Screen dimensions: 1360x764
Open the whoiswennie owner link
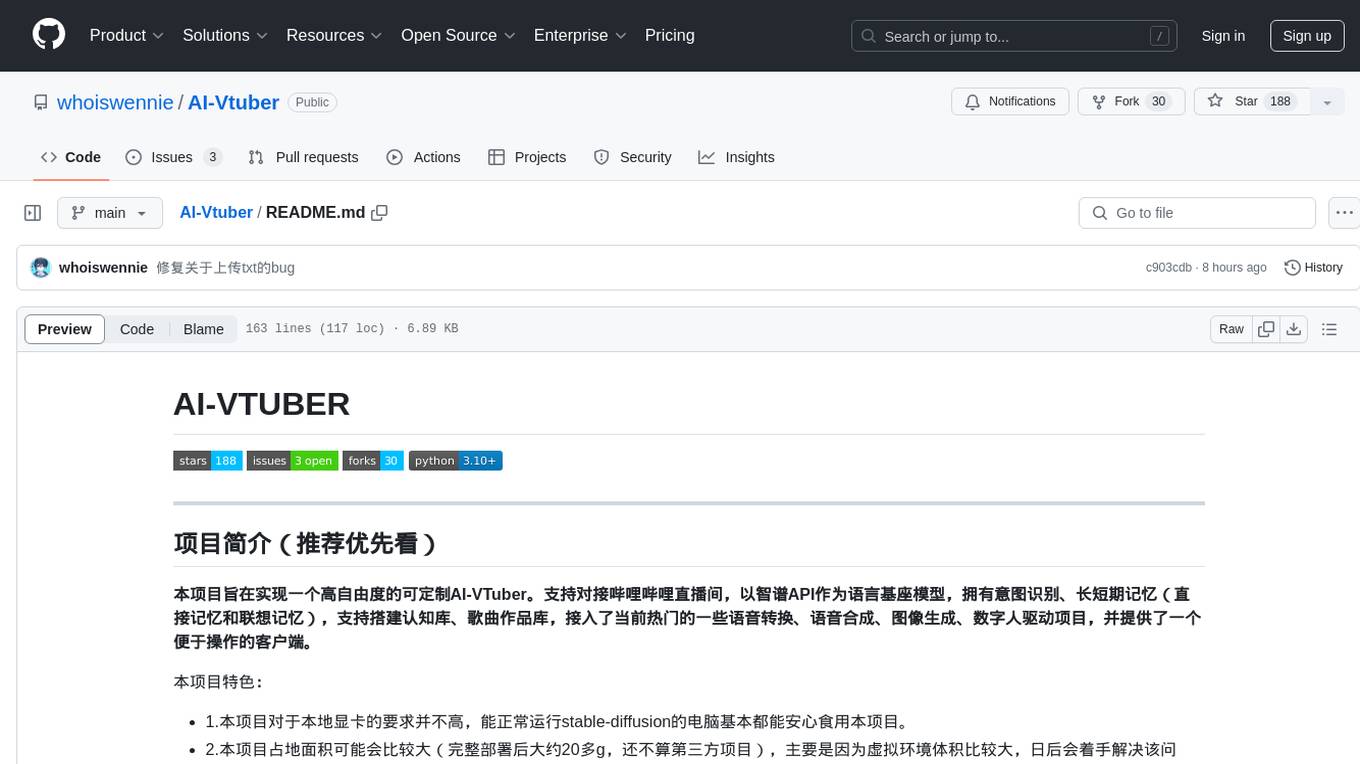[115, 102]
